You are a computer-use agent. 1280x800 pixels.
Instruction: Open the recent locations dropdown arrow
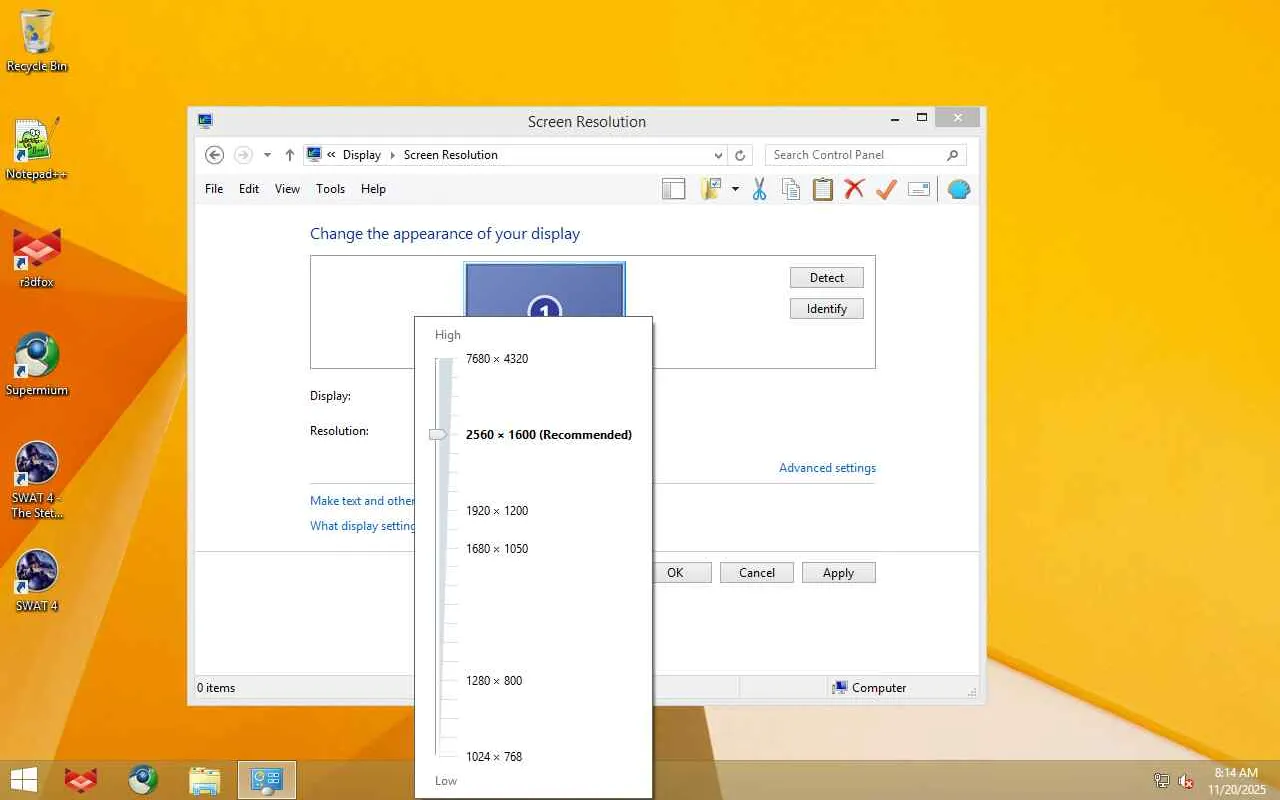click(x=267, y=155)
